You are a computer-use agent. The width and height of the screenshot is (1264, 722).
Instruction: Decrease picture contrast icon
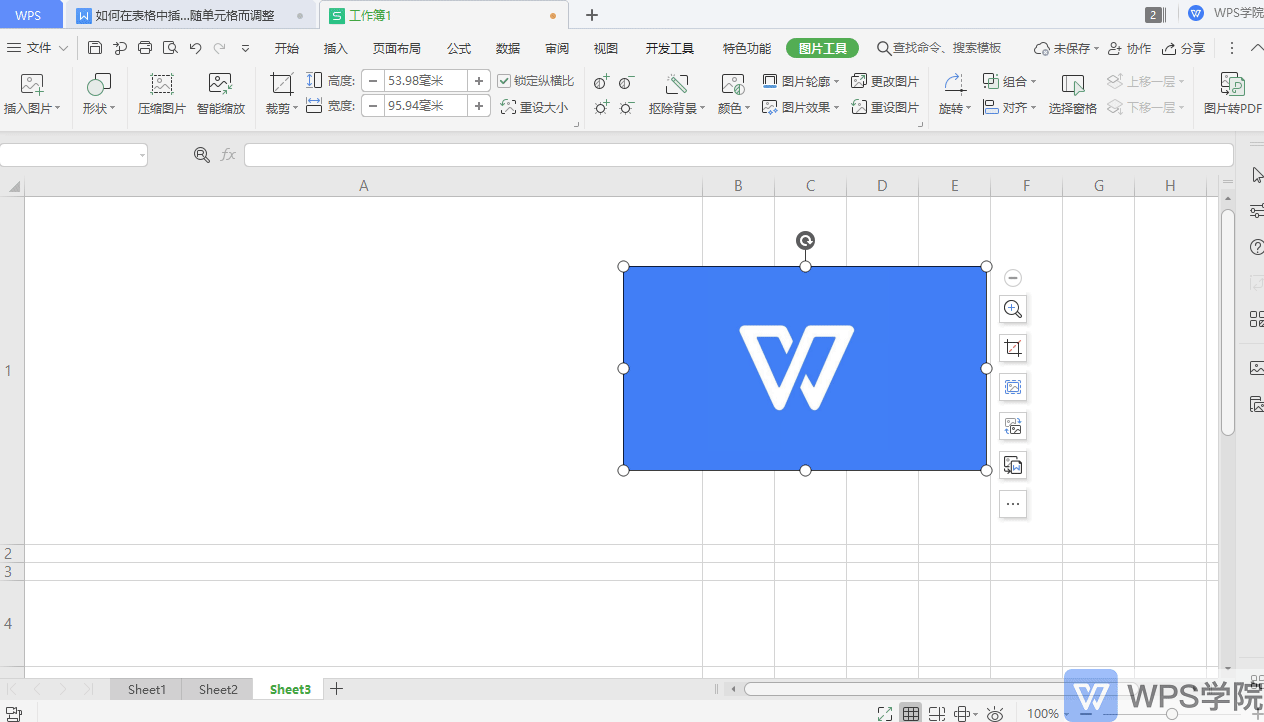point(626,82)
